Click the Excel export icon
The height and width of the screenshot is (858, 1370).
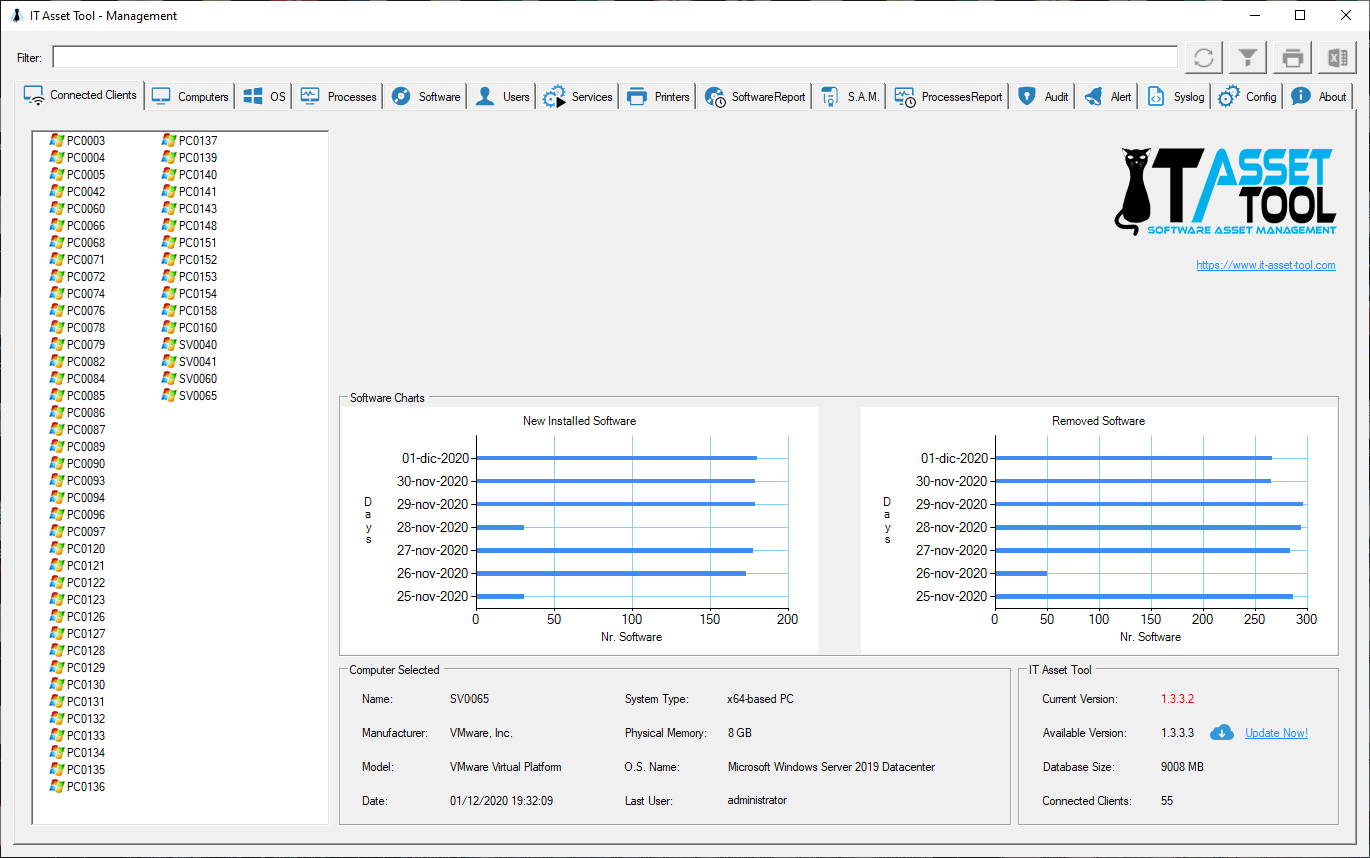(1336, 58)
